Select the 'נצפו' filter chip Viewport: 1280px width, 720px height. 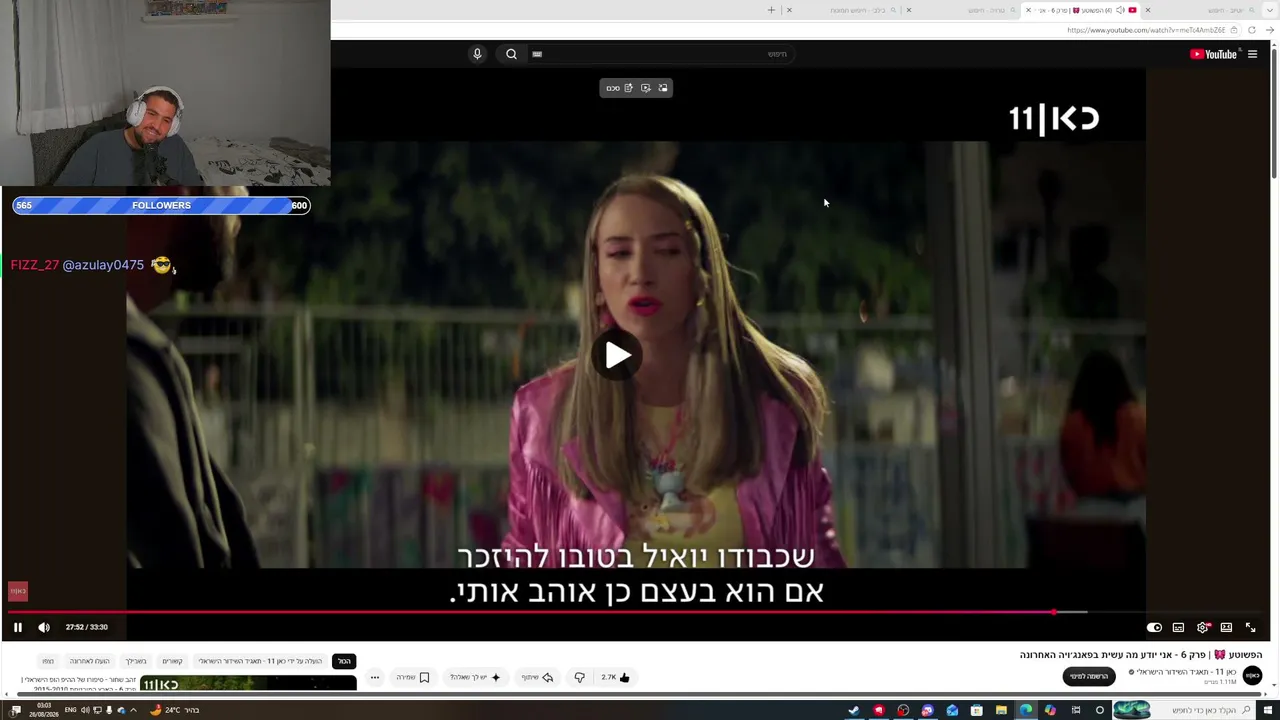tap(48, 661)
